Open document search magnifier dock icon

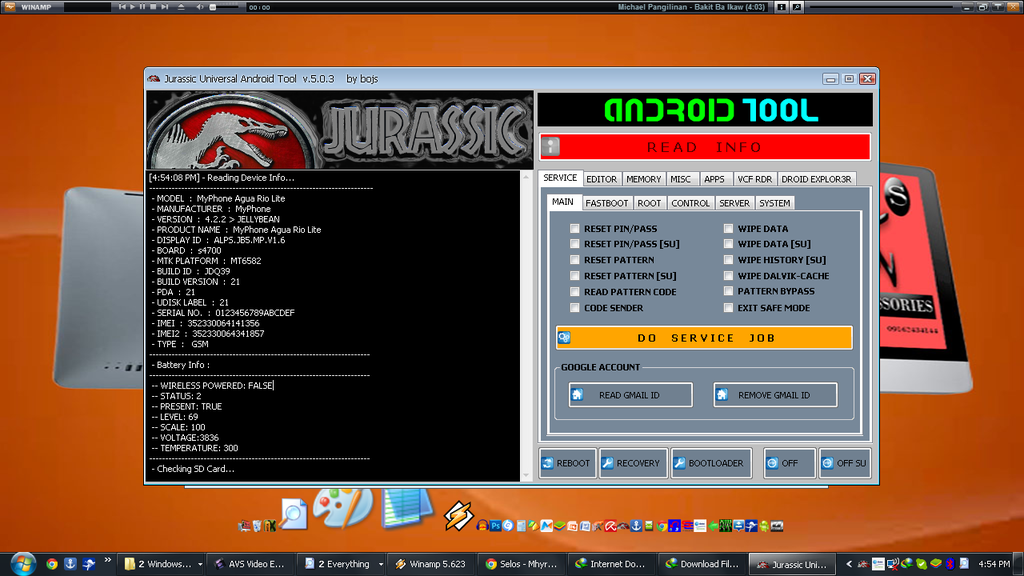tap(293, 513)
